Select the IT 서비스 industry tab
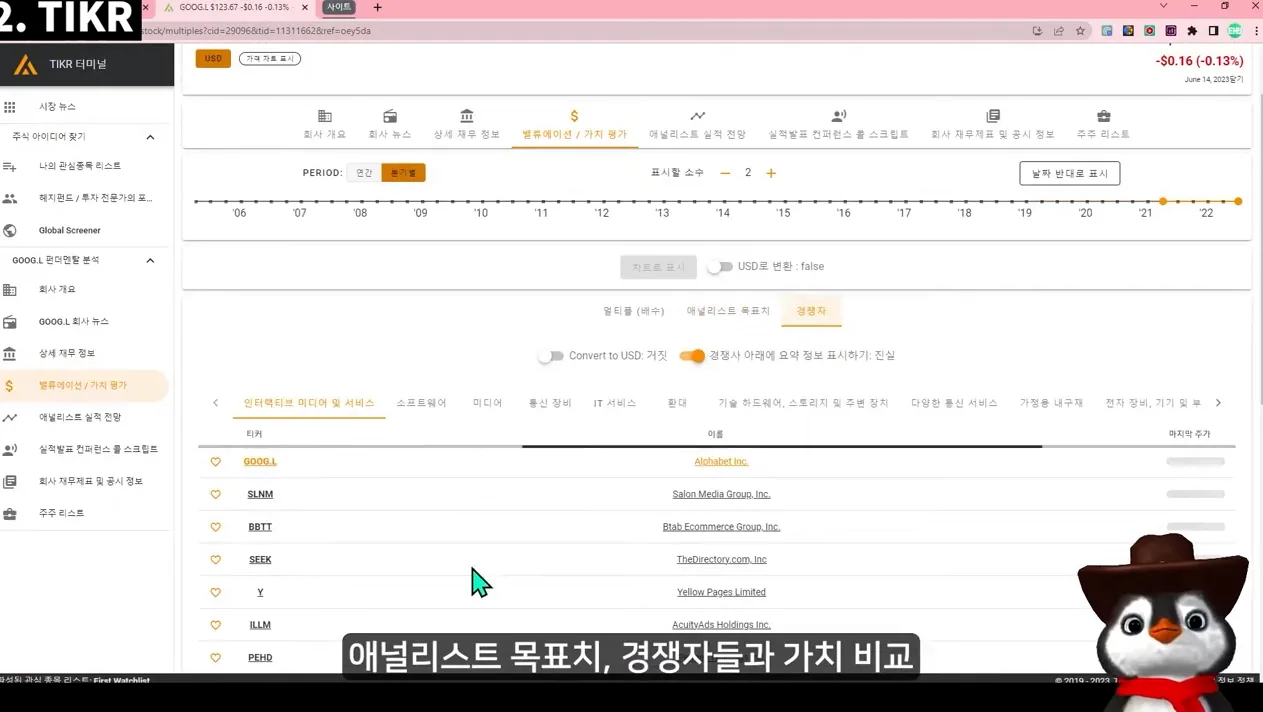 (x=615, y=403)
